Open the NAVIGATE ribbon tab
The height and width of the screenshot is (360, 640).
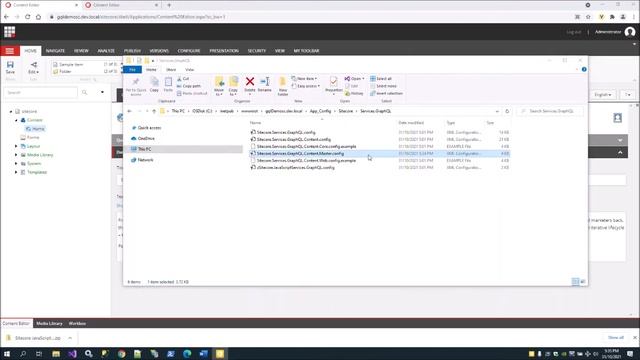coord(55,51)
